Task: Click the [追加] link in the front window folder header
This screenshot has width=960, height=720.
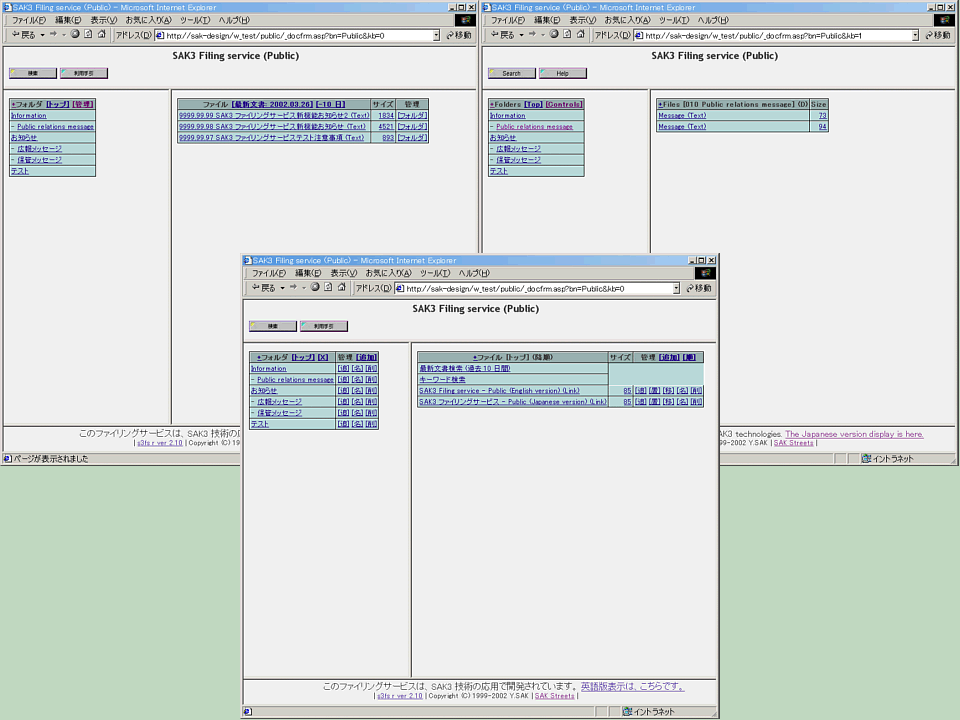Action: (x=366, y=357)
